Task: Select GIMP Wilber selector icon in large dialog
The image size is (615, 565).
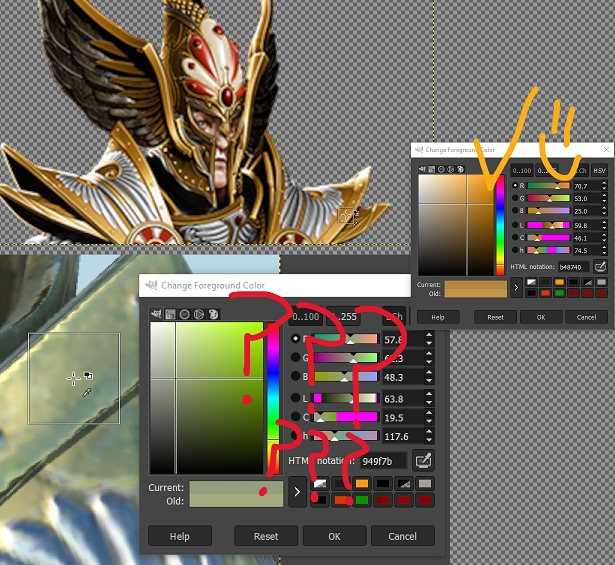Action: [x=157, y=314]
